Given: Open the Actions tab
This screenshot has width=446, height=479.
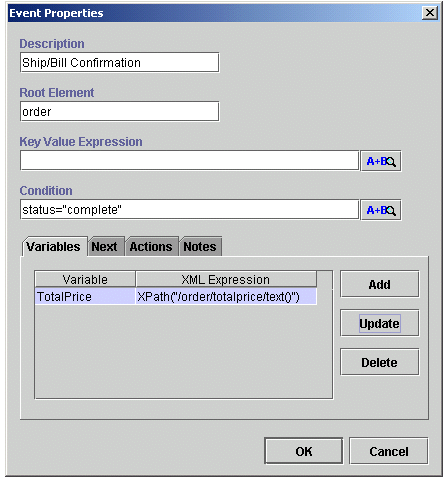Looking at the screenshot, I should pos(151,247).
